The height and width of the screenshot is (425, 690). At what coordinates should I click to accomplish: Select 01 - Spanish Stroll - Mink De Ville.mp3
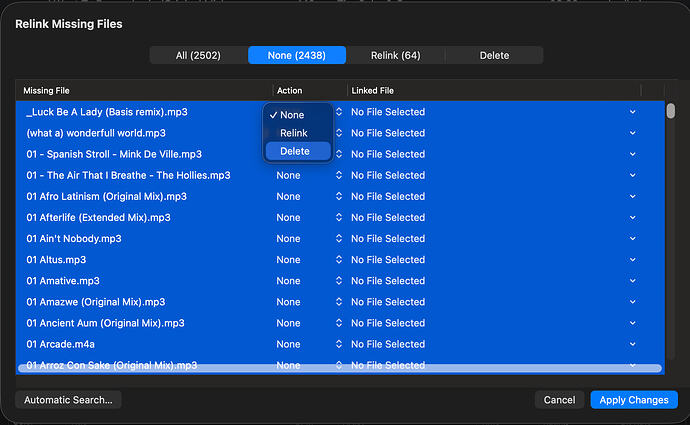pyautogui.click(x=114, y=154)
